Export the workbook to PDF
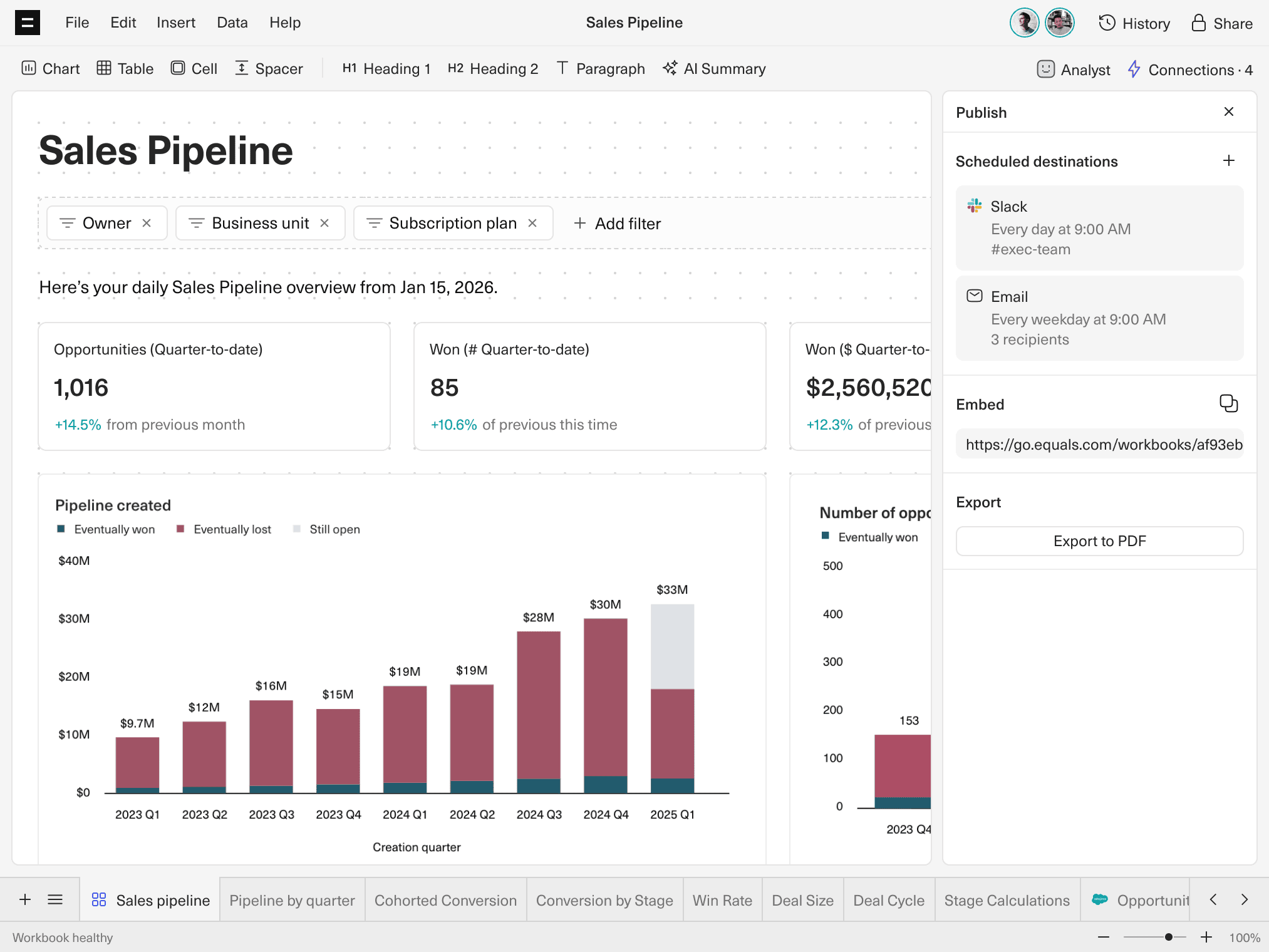 tap(1099, 541)
